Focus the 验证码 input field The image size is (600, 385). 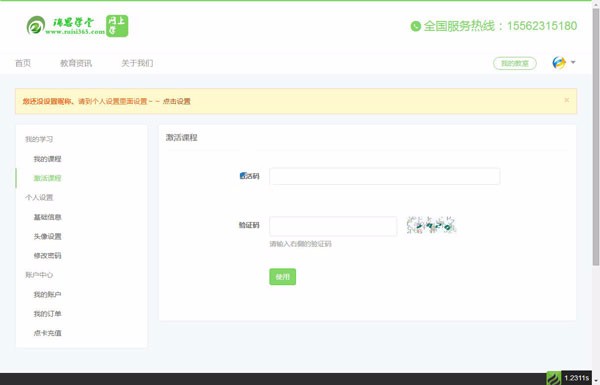point(333,226)
